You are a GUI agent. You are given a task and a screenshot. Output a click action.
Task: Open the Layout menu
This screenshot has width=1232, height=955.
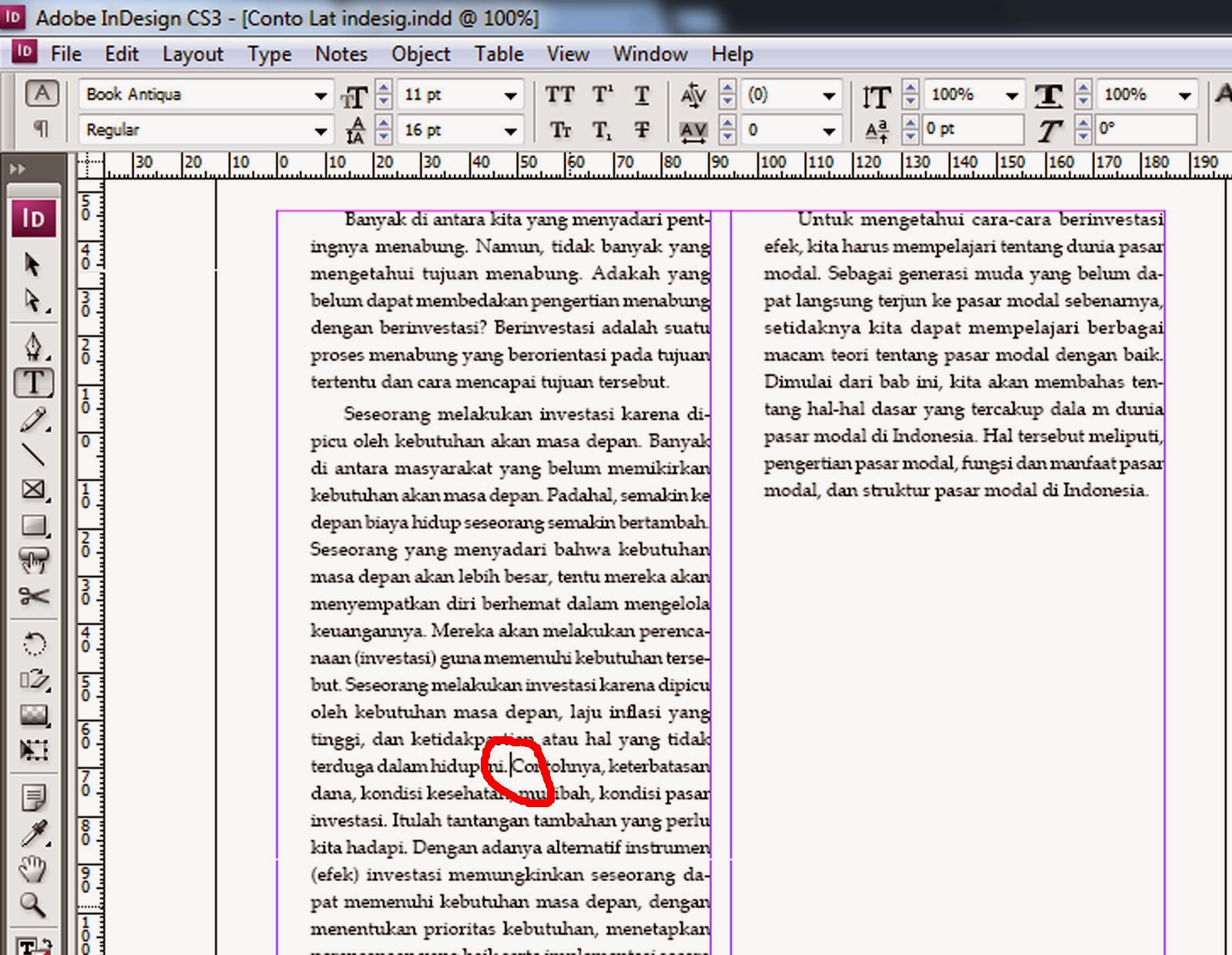point(193,54)
